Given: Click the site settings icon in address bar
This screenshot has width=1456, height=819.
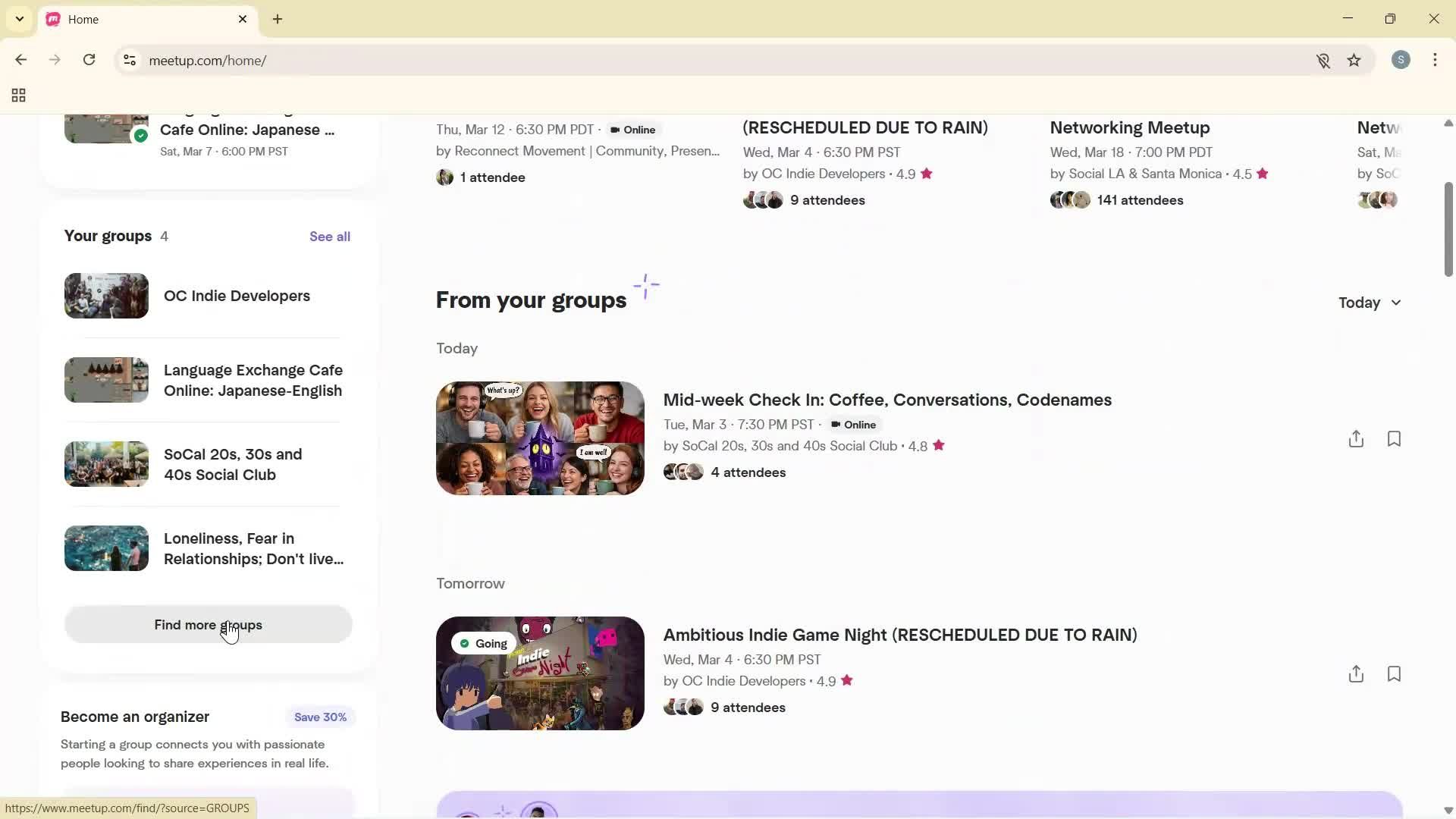Looking at the screenshot, I should [130, 60].
